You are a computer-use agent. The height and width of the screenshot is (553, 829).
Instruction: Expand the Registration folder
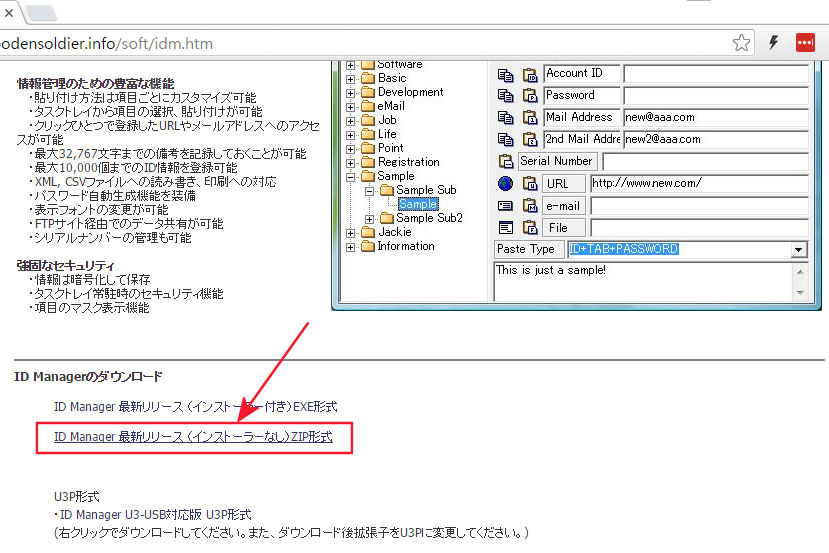(x=351, y=163)
